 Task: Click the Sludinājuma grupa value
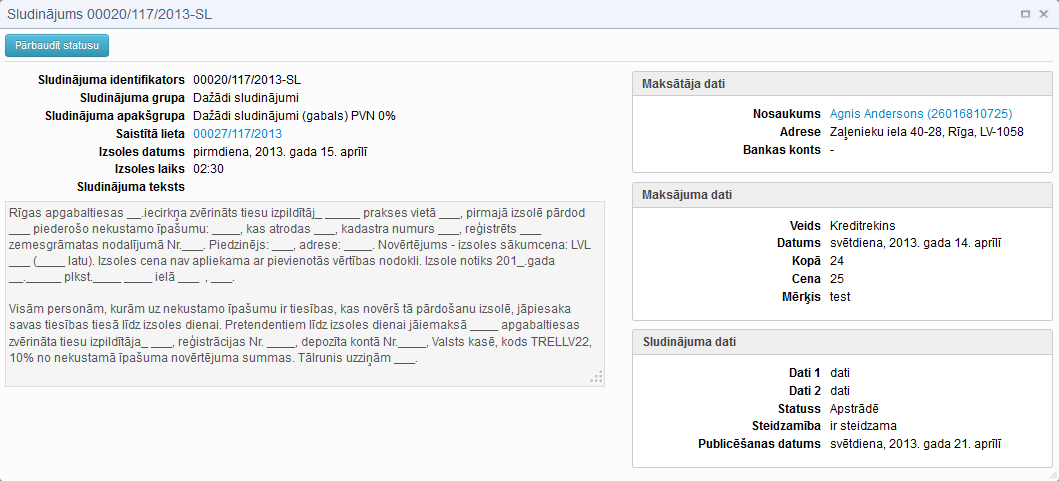(246, 98)
